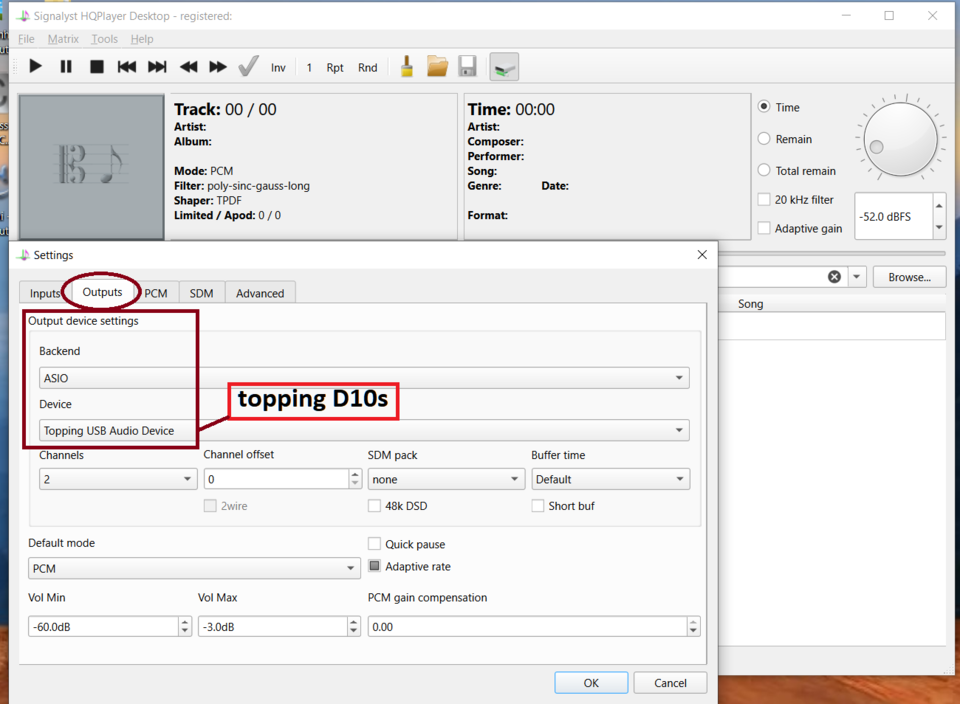The height and width of the screenshot is (704, 960).
Task: Click the PCM gain compensation field
Action: tap(527, 626)
